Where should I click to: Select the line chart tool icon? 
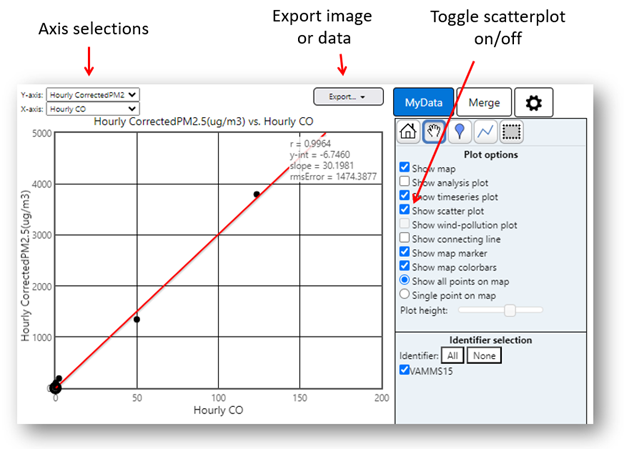(486, 131)
